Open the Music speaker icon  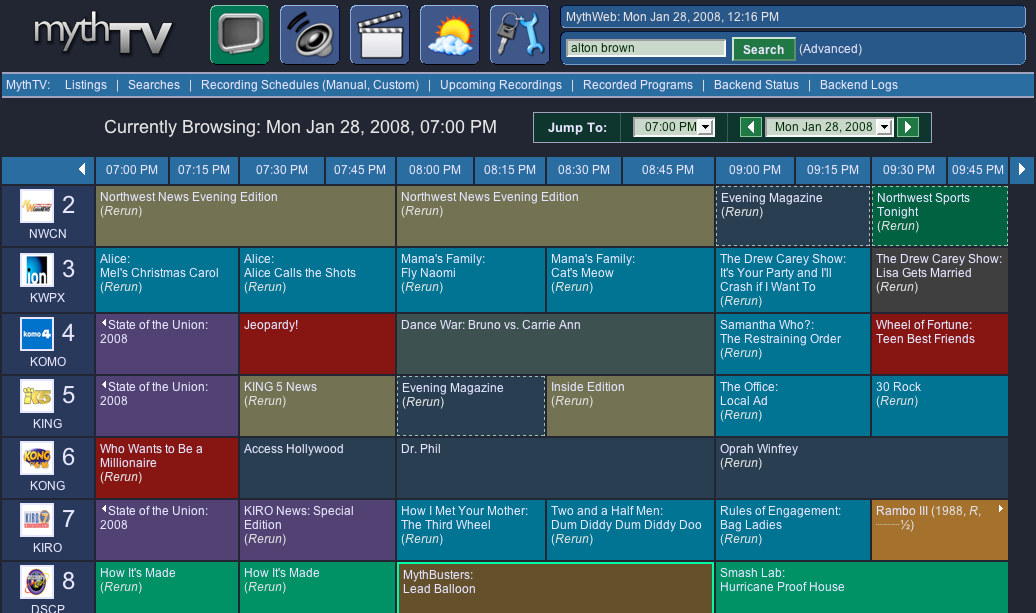(x=309, y=35)
